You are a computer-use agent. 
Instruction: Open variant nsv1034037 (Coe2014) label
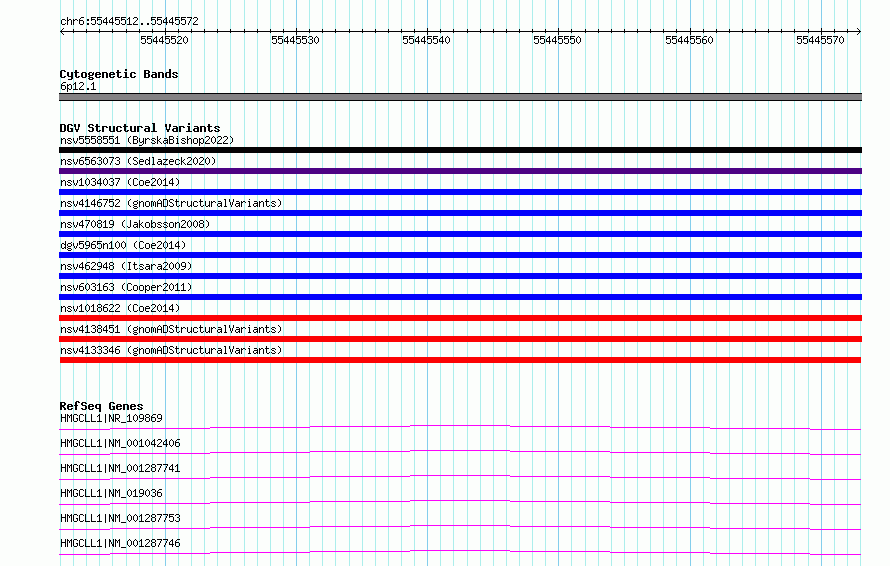click(120, 182)
